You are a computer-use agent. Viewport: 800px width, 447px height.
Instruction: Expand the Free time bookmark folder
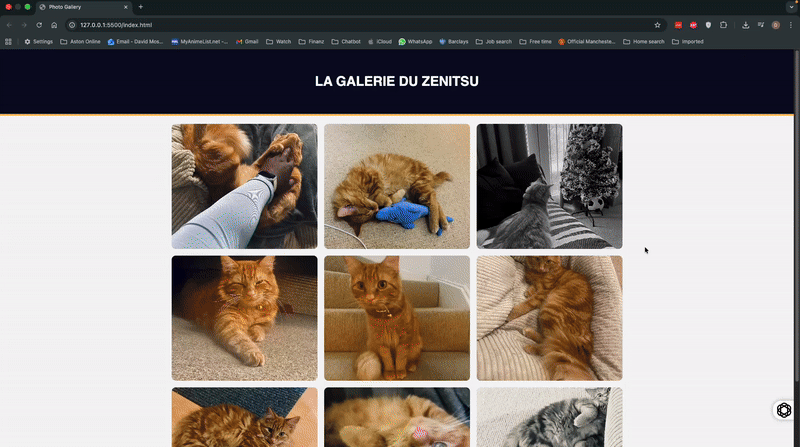coord(535,42)
